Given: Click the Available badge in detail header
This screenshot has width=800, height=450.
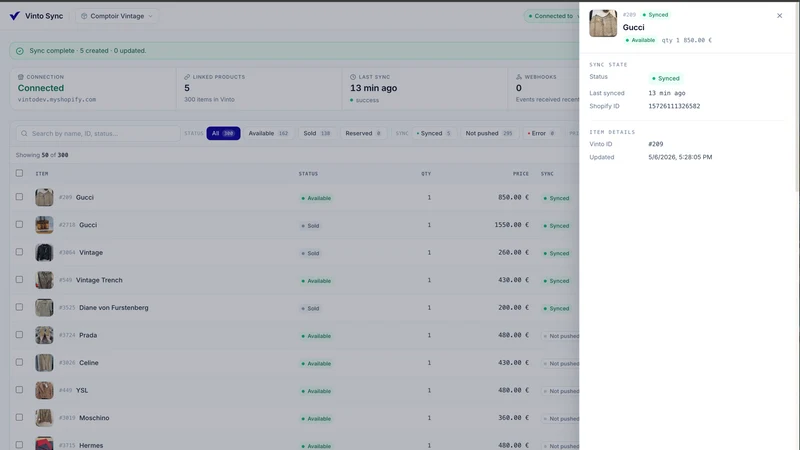Looking at the screenshot, I should (640, 40).
